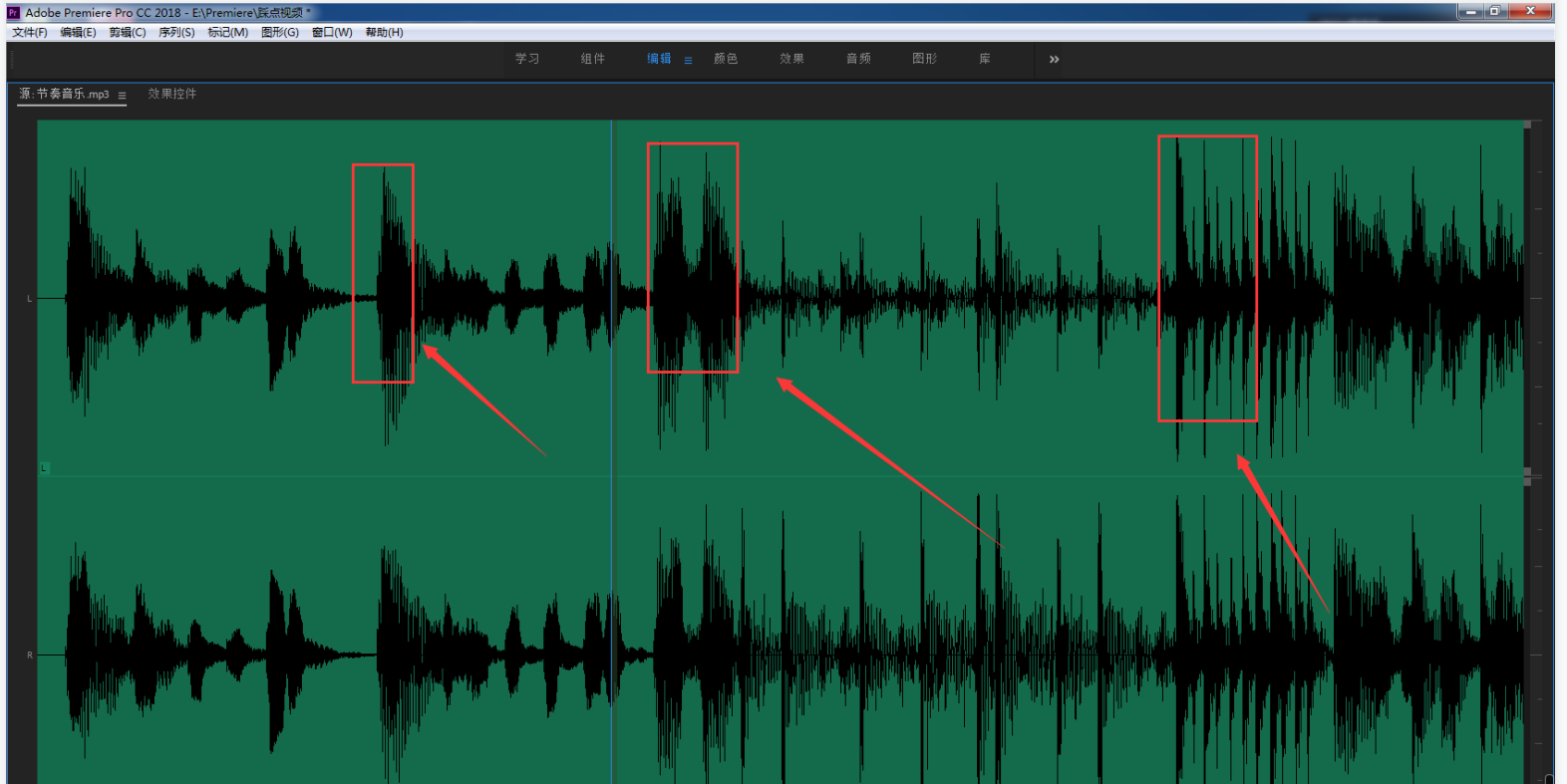Image resolution: width=1567 pixels, height=784 pixels.
Task: Open the panel menu beside 源: 节奏音乐.mp3
Action: pyautogui.click(x=122, y=96)
